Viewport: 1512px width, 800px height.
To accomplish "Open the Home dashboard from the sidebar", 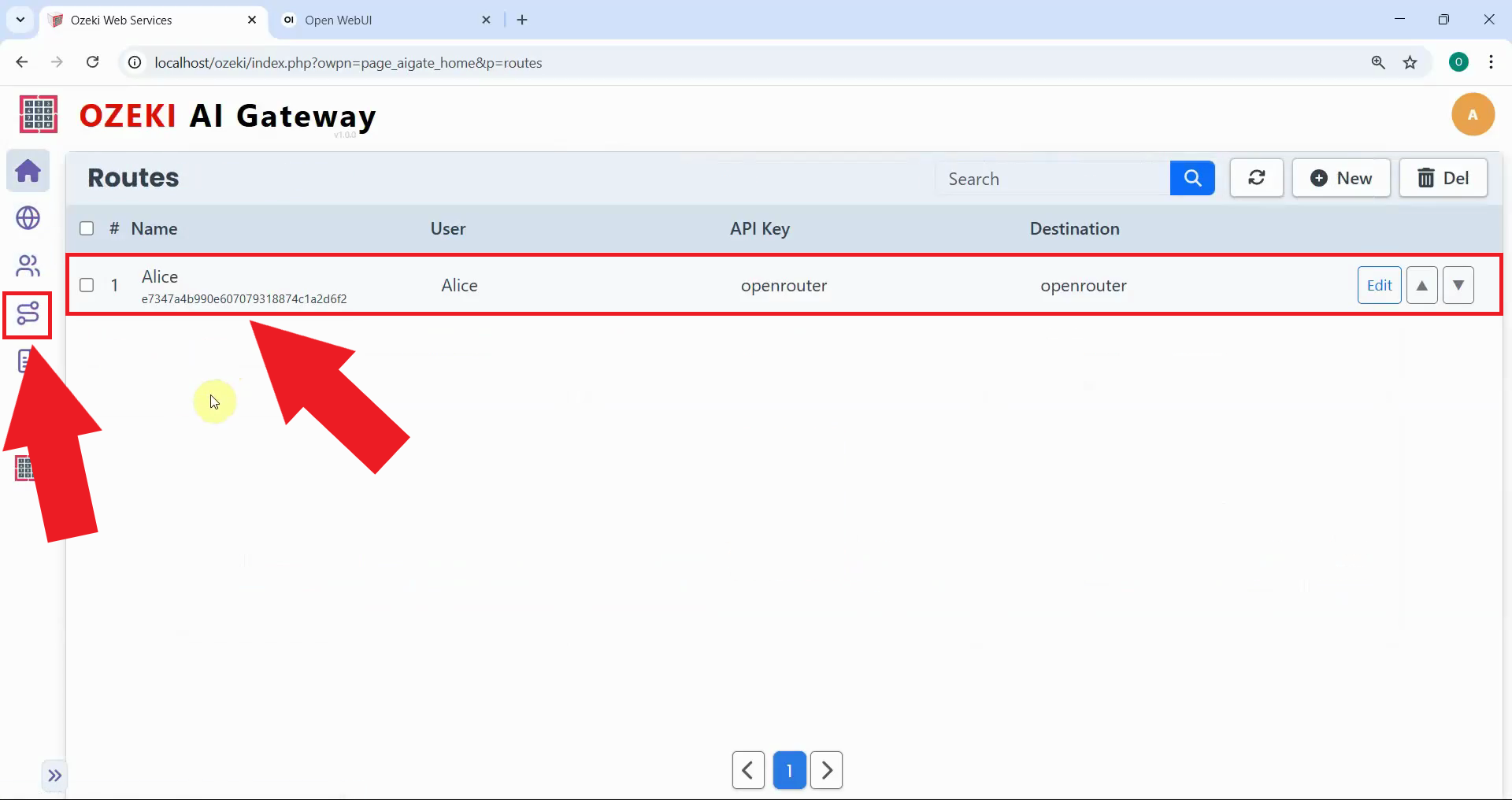I will 28,171.
